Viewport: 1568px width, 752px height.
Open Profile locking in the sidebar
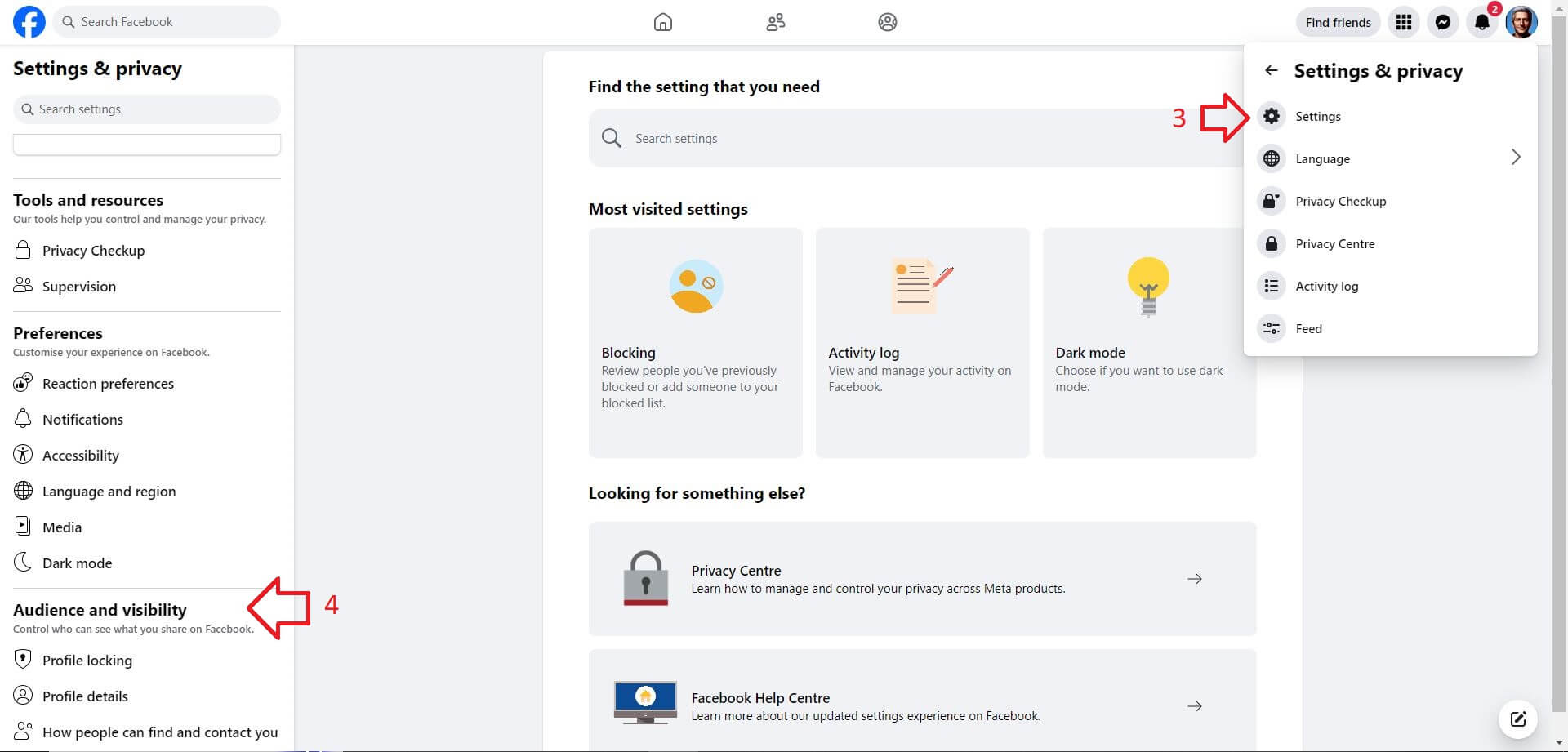click(x=87, y=660)
